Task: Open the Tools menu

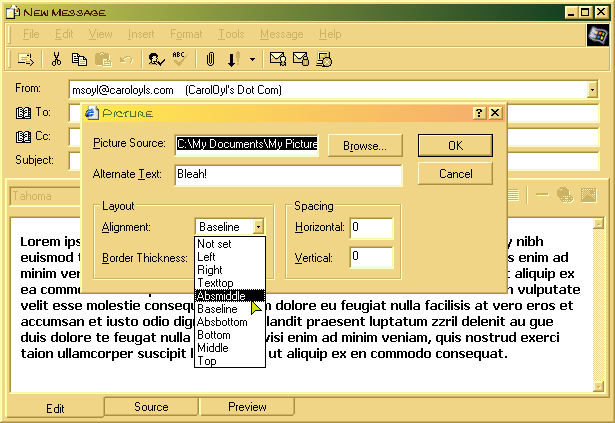Action: pos(231,34)
